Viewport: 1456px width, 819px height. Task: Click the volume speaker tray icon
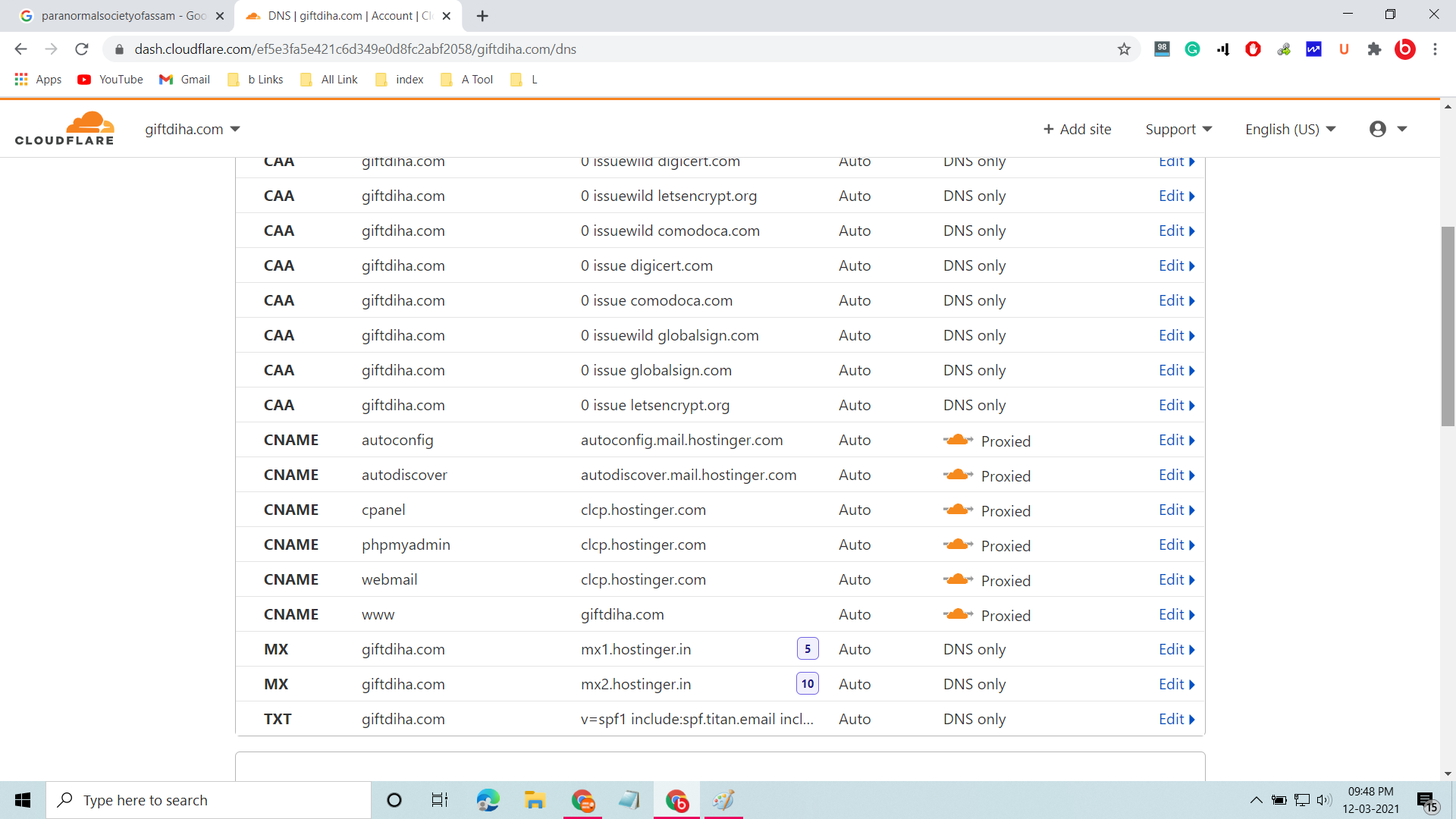tap(1325, 800)
